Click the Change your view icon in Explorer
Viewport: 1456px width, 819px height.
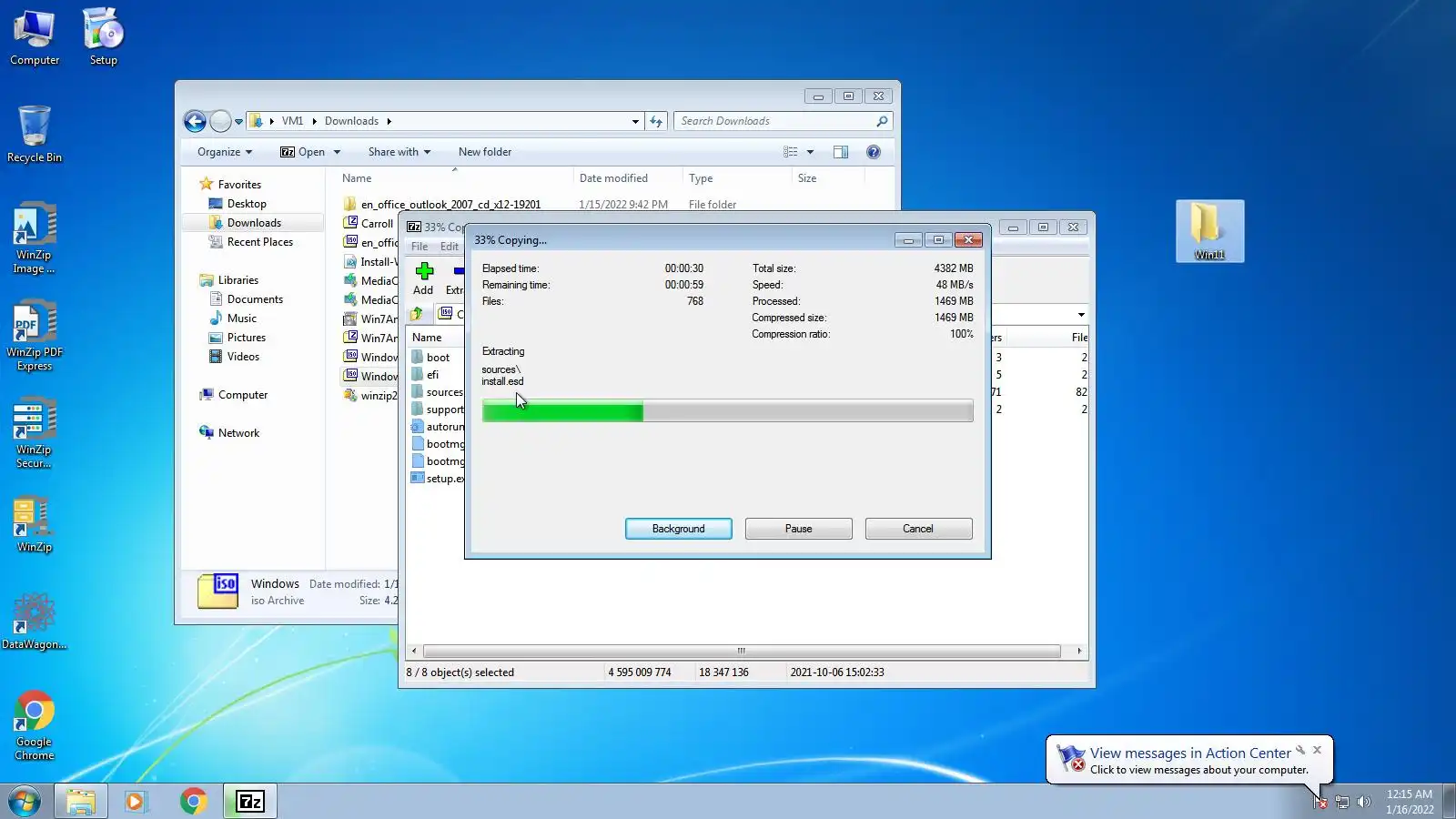pos(791,152)
